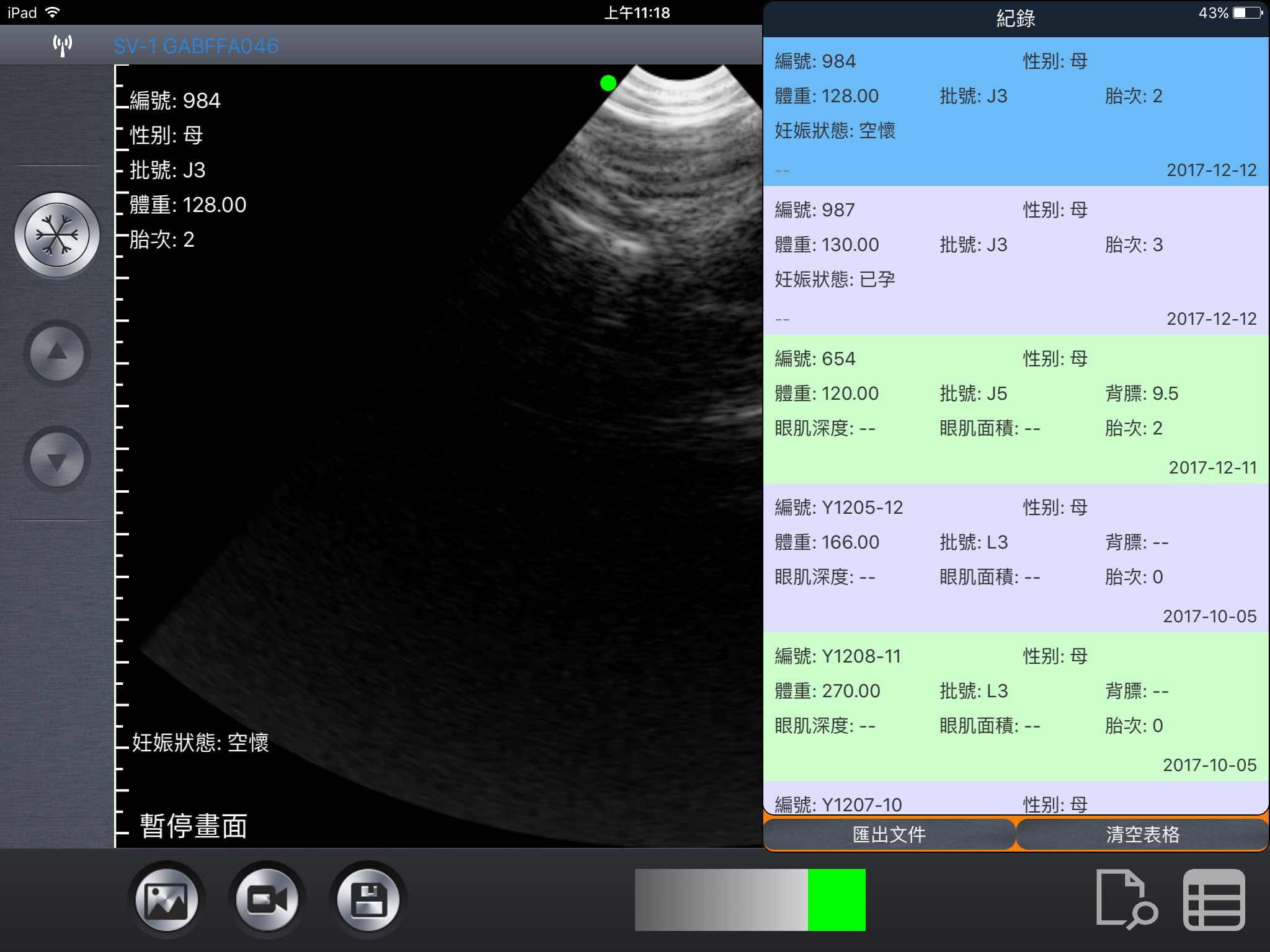Open record 654 dated 2017-12-11
This screenshot has height=952, width=1270.
[1015, 409]
